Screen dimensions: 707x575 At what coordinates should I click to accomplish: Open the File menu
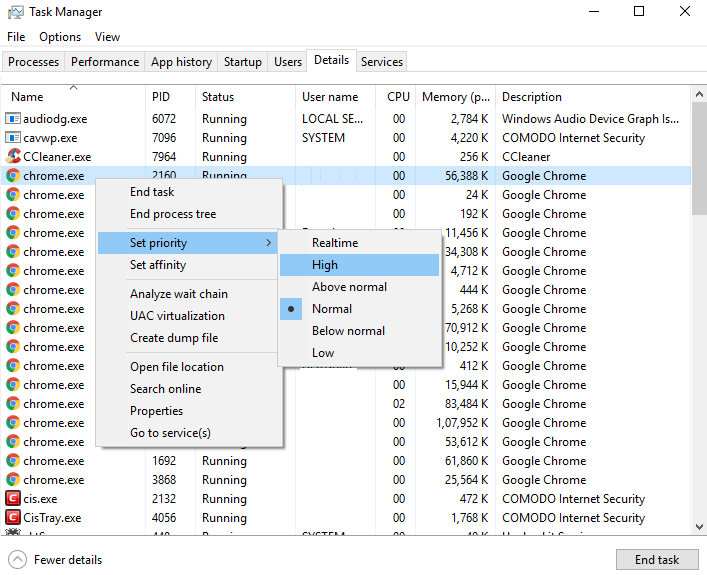point(16,37)
